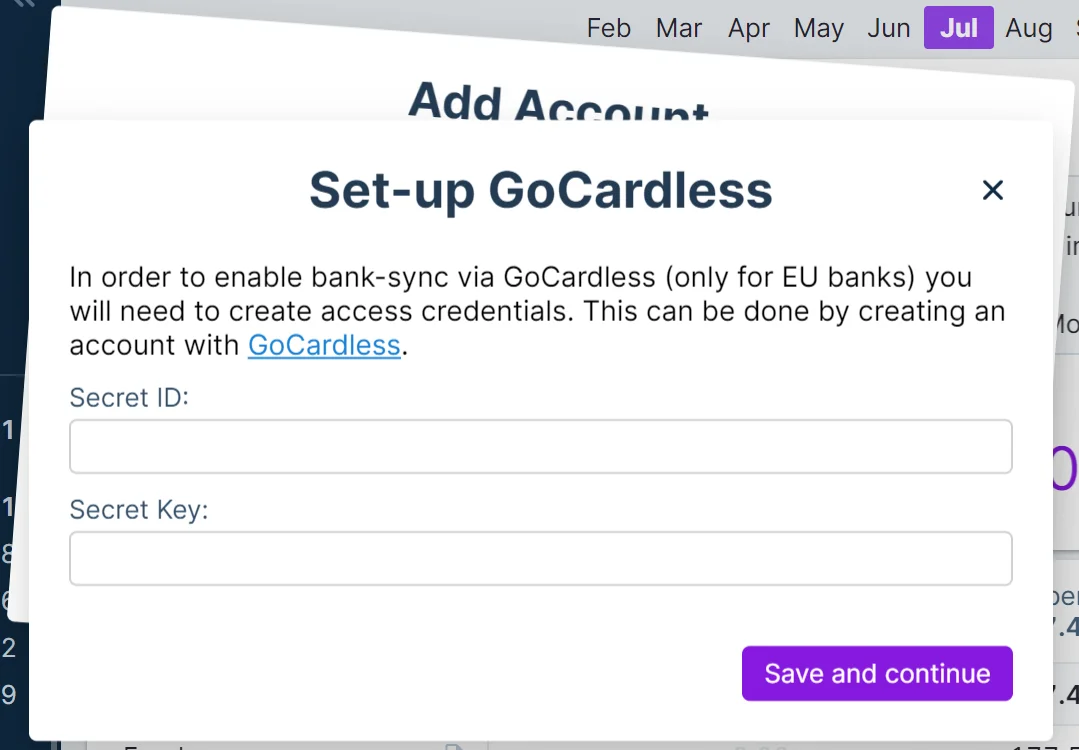The width and height of the screenshot is (1079, 750).
Task: Click inside the Secret ID field
Action: pyautogui.click(x=540, y=446)
